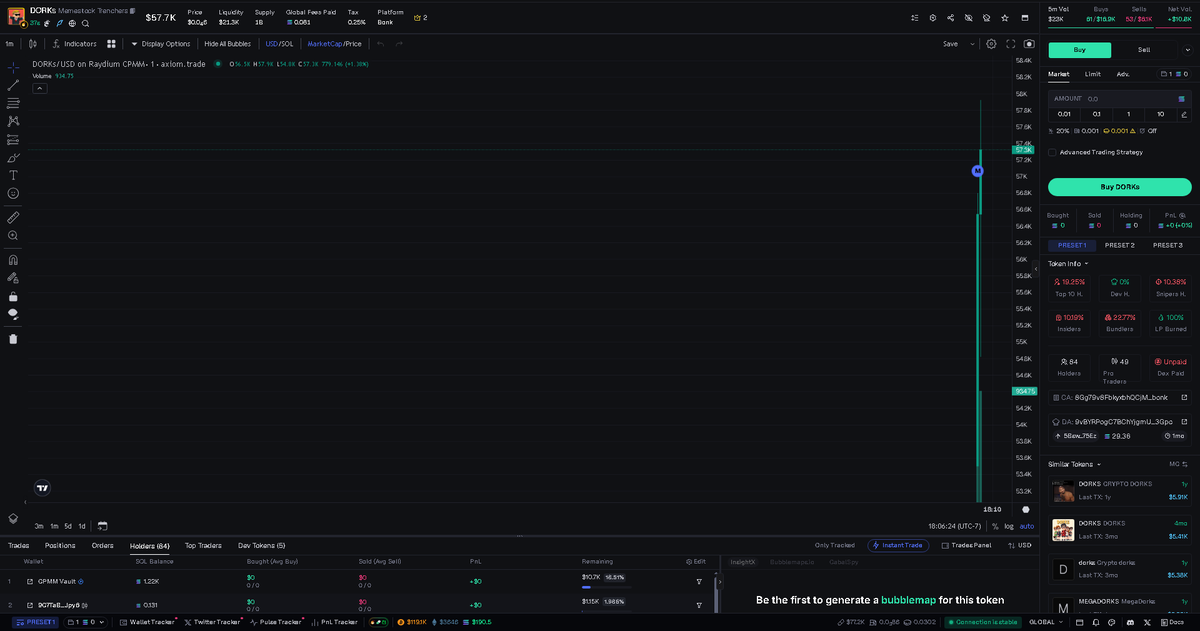This screenshot has width=1200, height=631.
Task: Open the Save layout dropdown arrow
Action: 972,44
